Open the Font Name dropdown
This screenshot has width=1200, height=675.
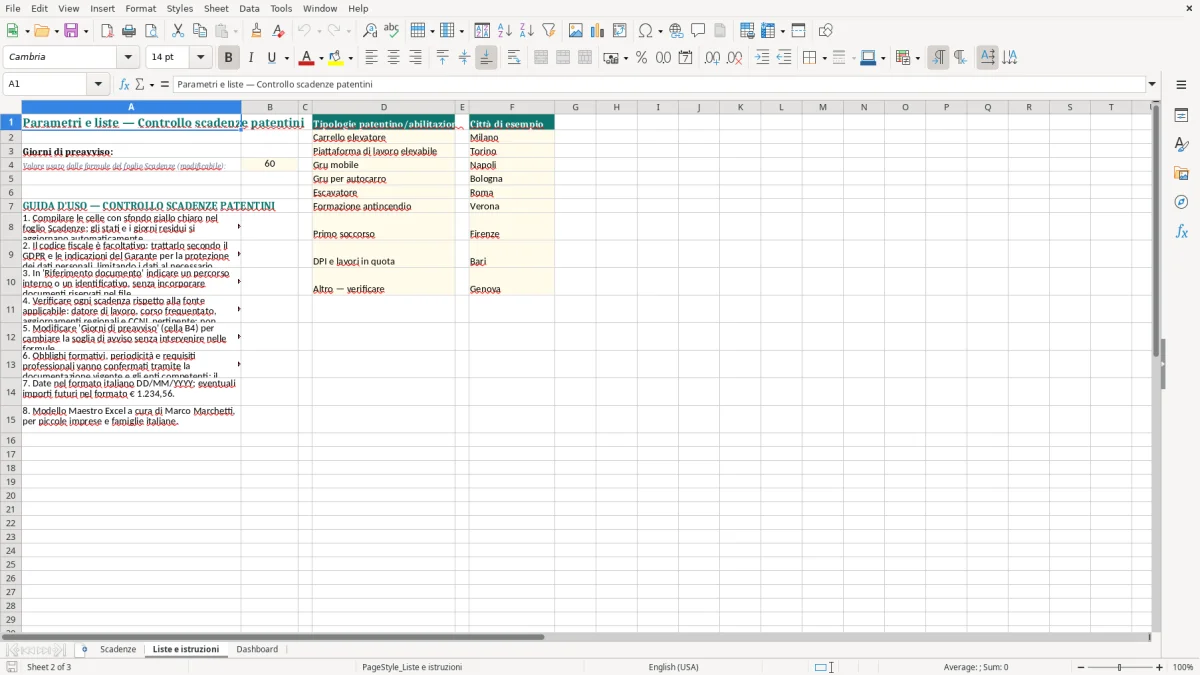point(128,57)
